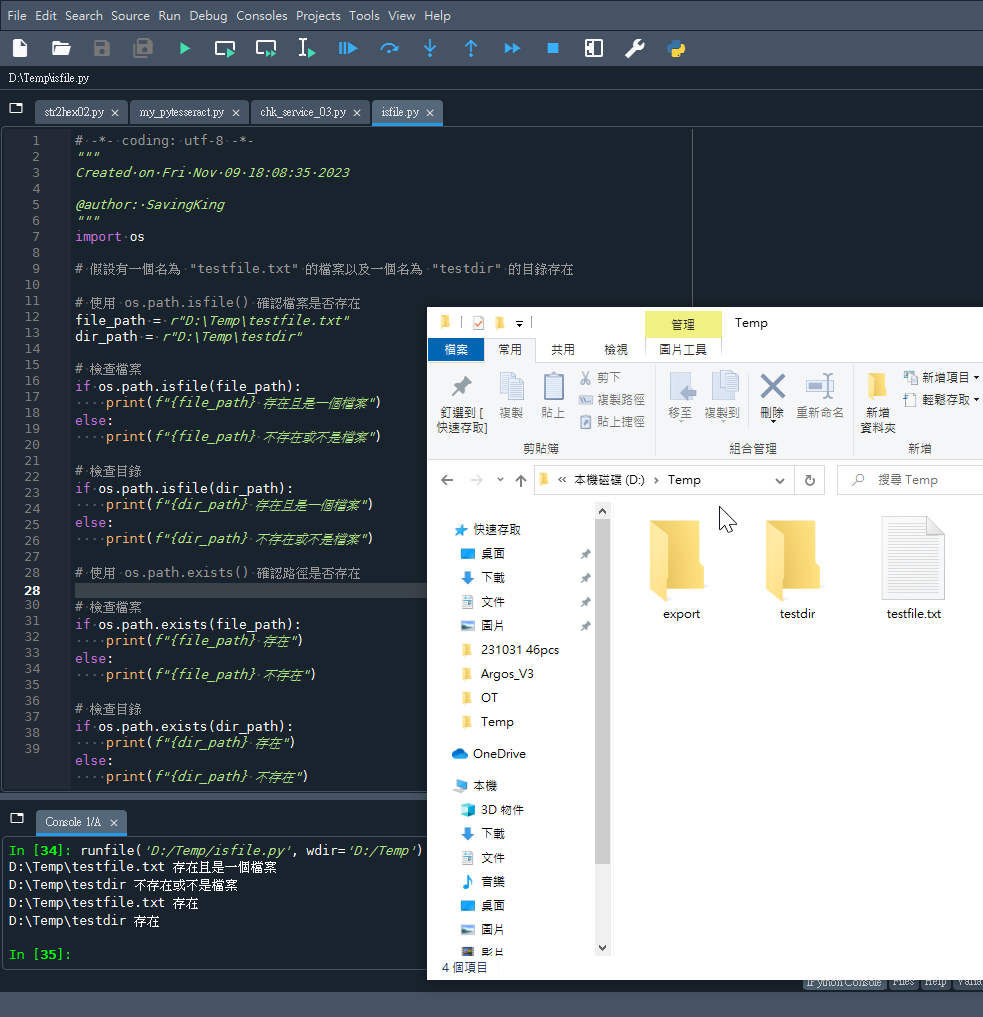
Task: Maximize current pane using the panes icon
Action: click(593, 47)
